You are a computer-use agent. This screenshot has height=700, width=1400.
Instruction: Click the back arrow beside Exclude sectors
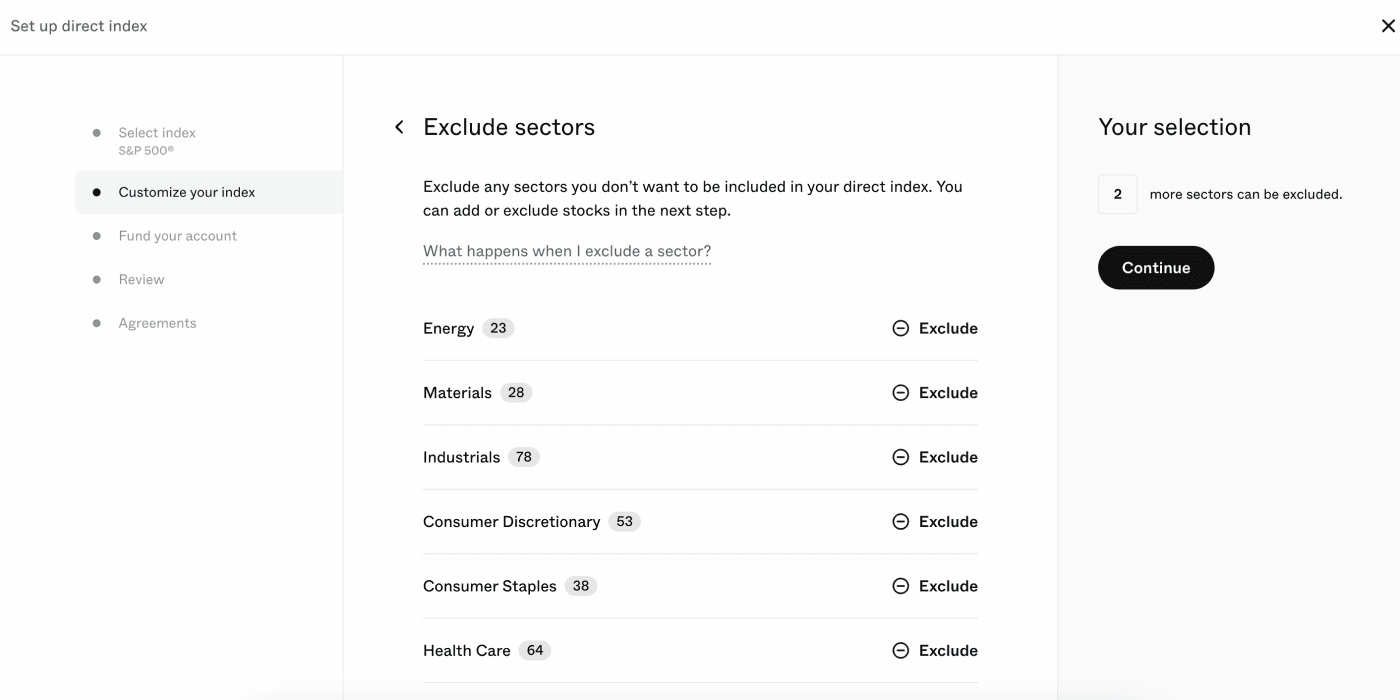[x=399, y=127]
